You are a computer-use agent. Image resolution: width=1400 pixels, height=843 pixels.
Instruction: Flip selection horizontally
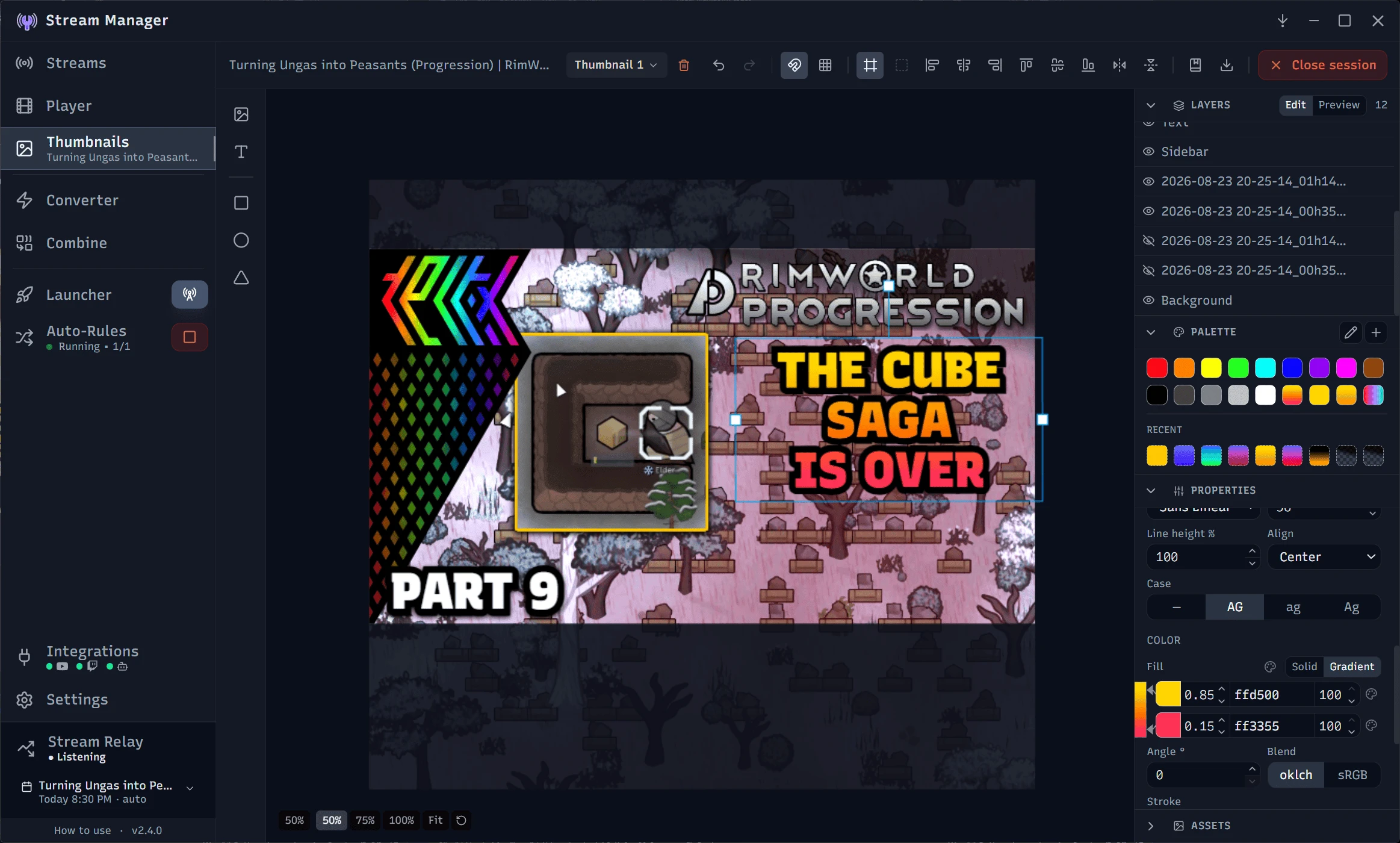coord(1120,65)
